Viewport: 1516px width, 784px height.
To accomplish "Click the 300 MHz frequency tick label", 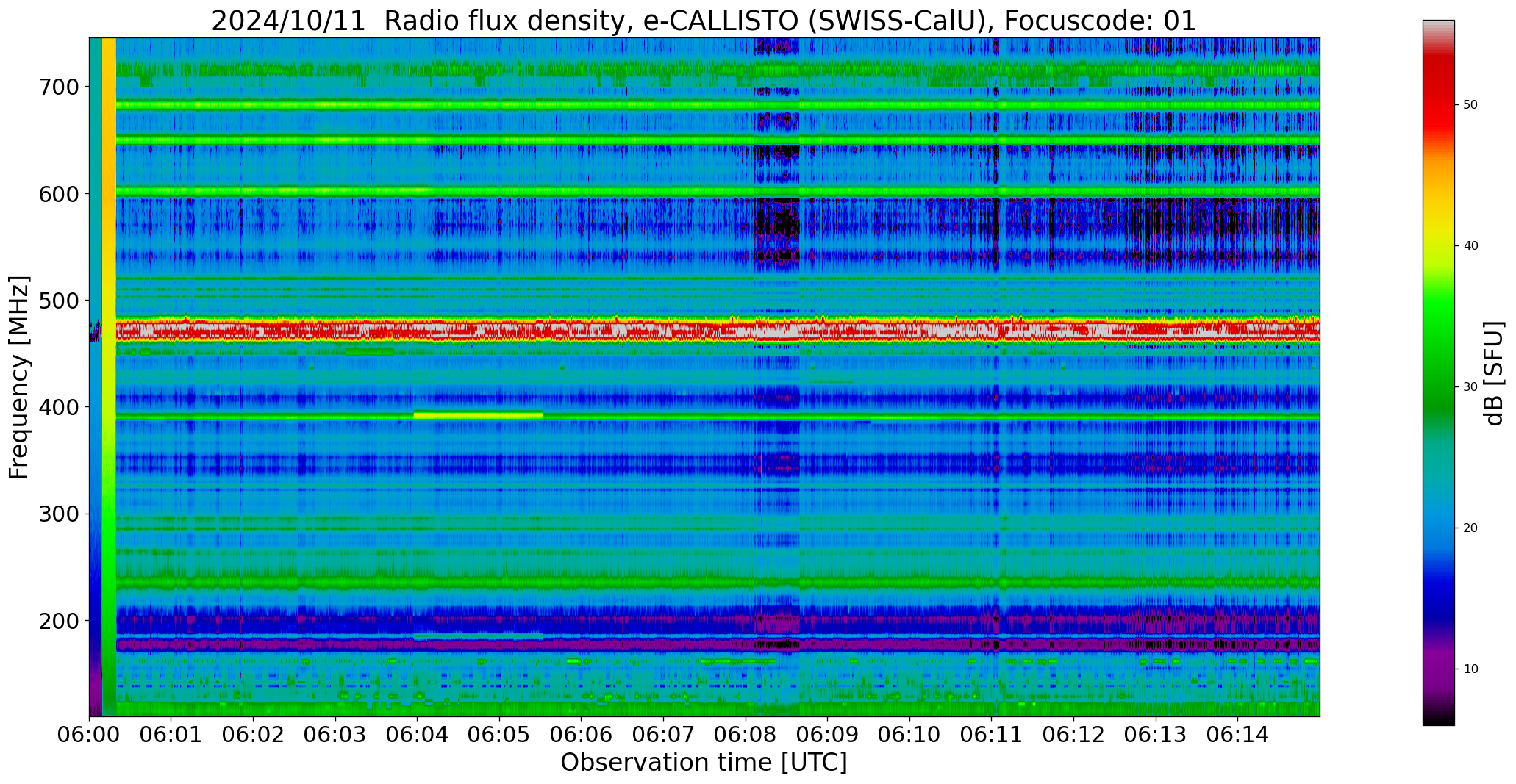I will [59, 514].
